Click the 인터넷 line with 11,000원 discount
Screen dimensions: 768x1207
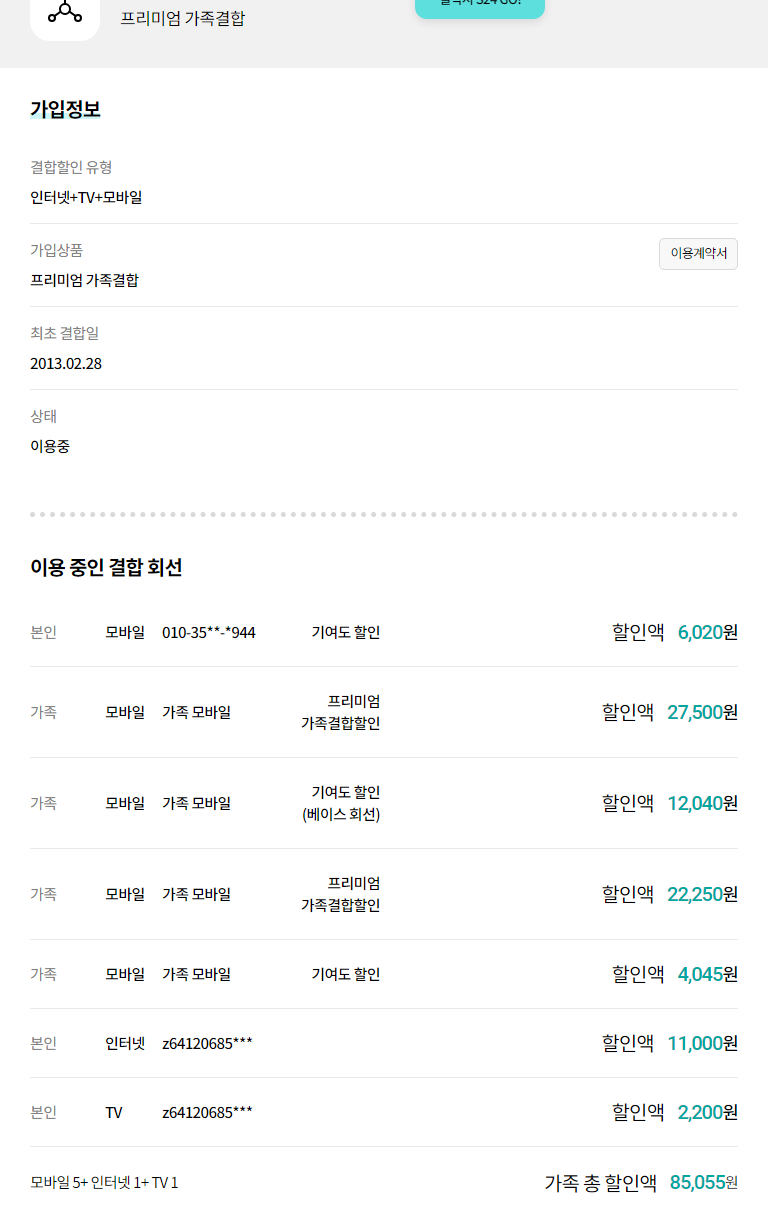point(125,1043)
